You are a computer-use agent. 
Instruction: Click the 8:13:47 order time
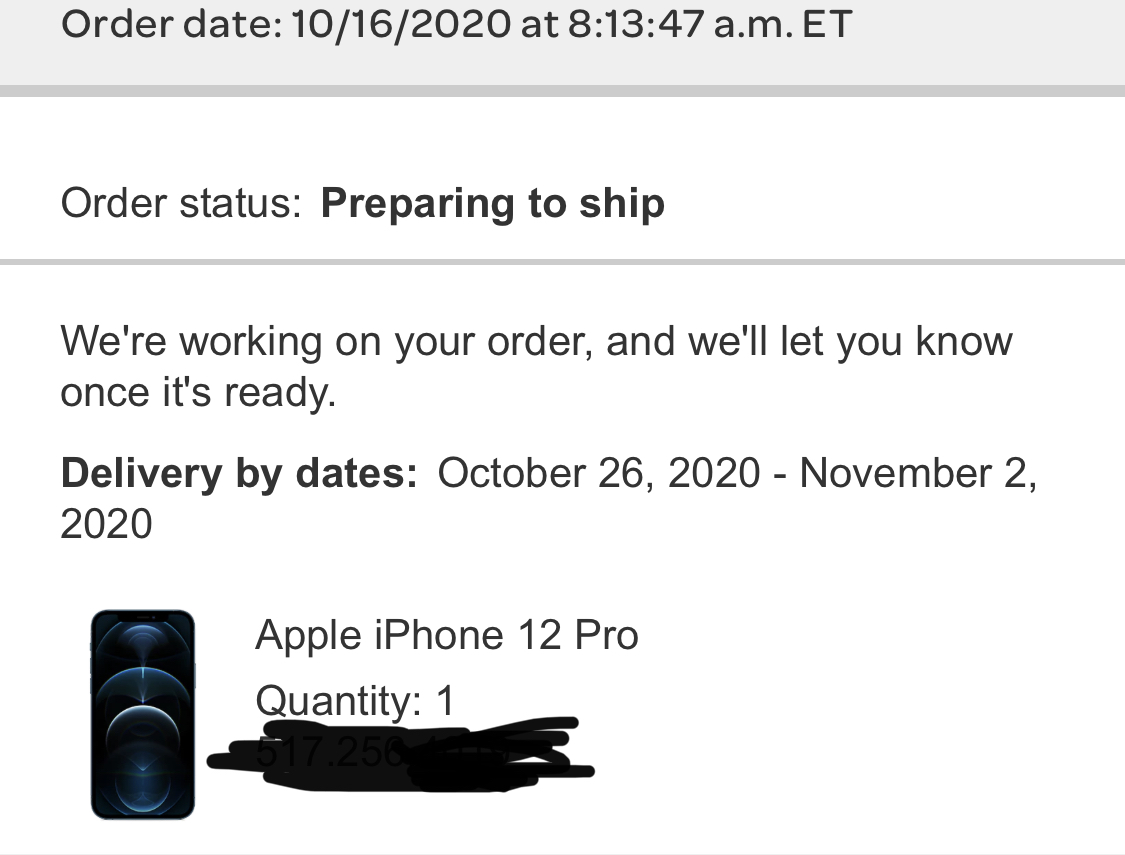click(634, 23)
